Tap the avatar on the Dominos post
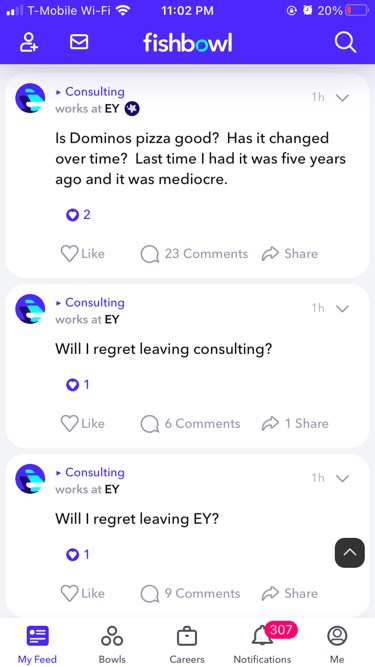The width and height of the screenshot is (375, 667). tap(30, 98)
